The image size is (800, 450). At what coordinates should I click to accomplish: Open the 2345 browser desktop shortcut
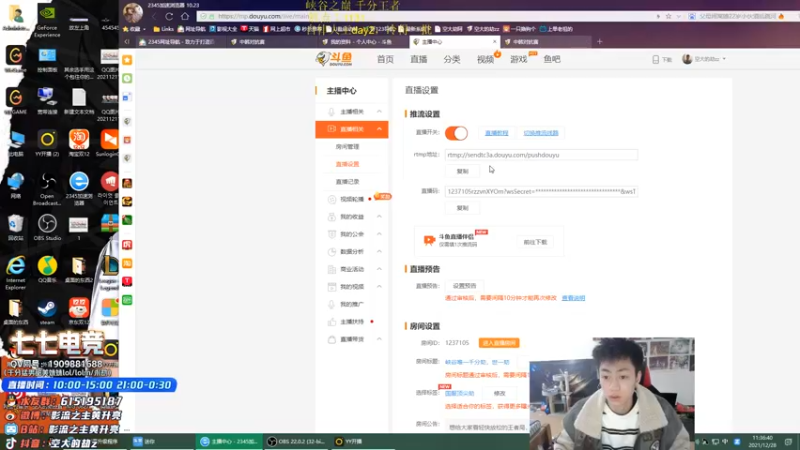[x=79, y=188]
